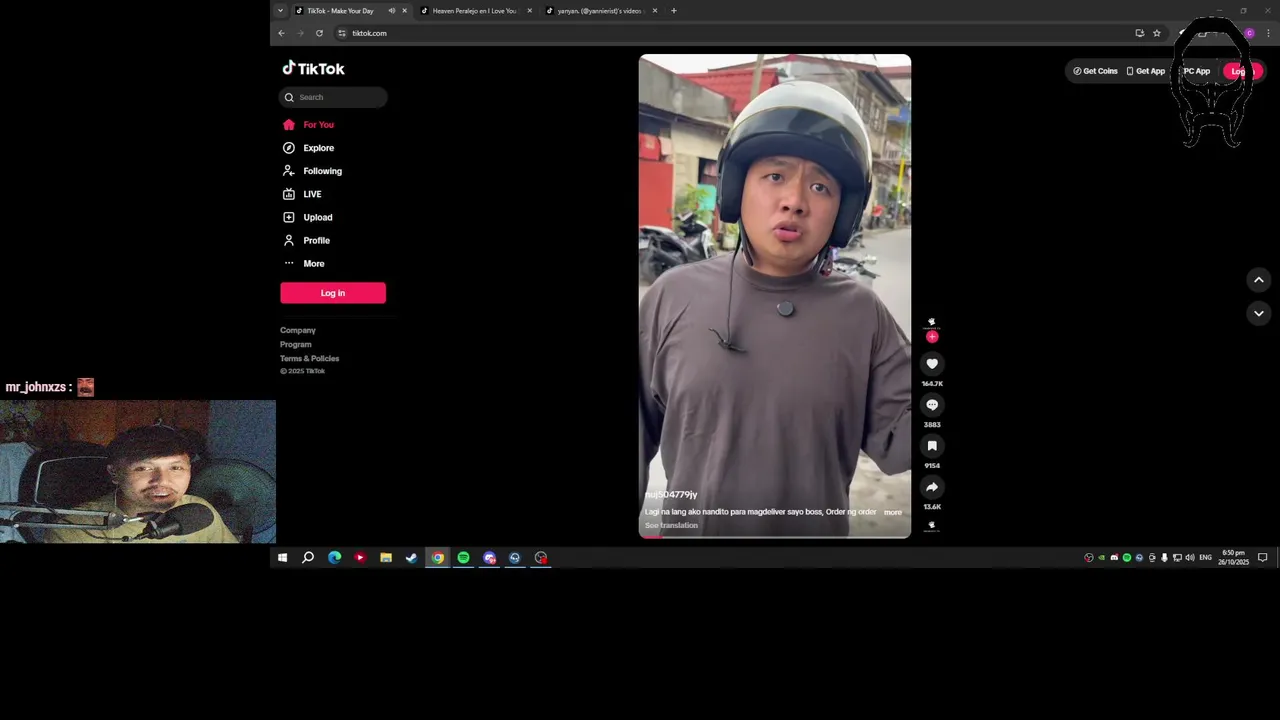This screenshot has width=1280, height=720.
Task: Go to the next video with down arrow
Action: tap(1259, 313)
